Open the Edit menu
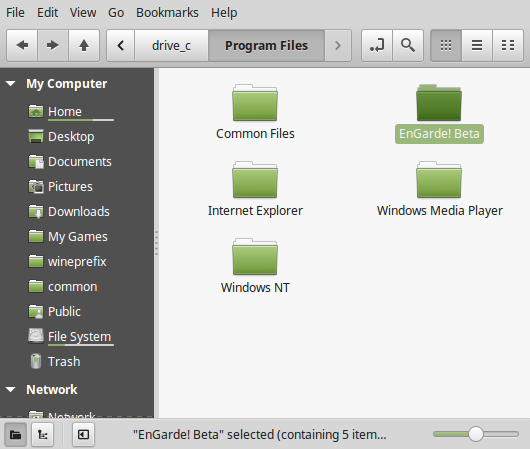Image resolution: width=530 pixels, height=449 pixels. (47, 13)
